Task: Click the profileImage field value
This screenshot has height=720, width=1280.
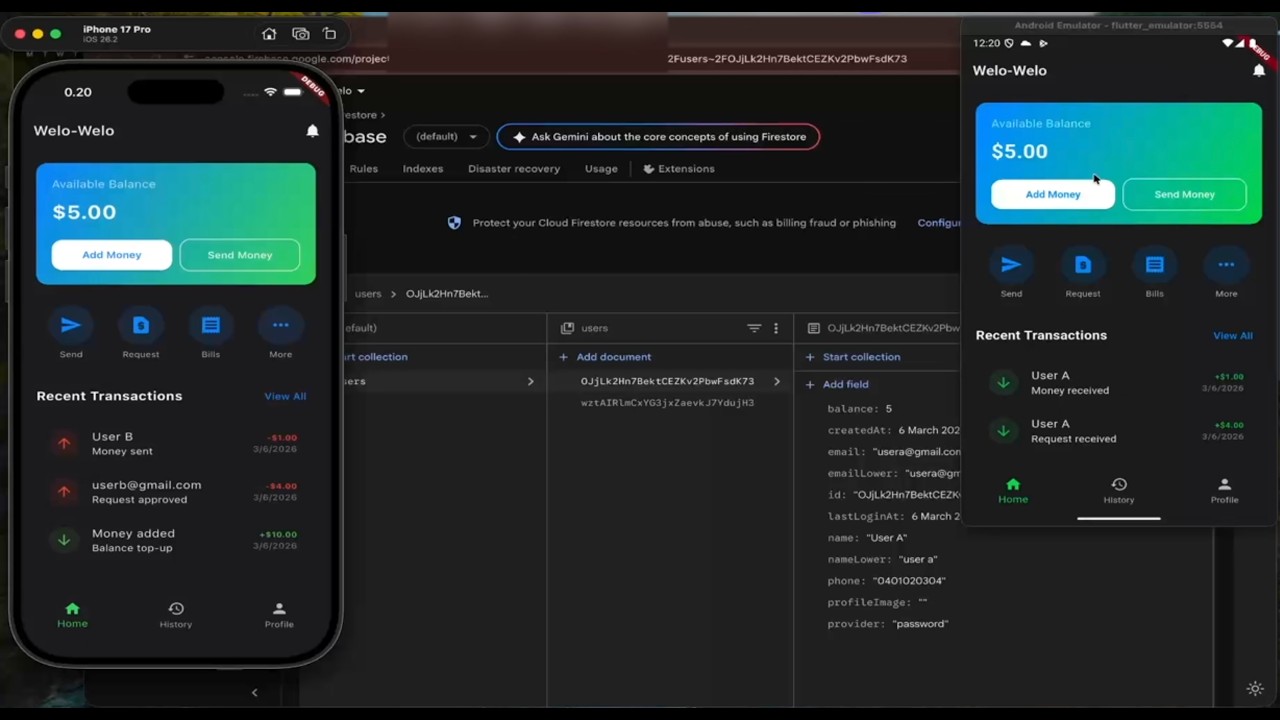Action: 923,603
